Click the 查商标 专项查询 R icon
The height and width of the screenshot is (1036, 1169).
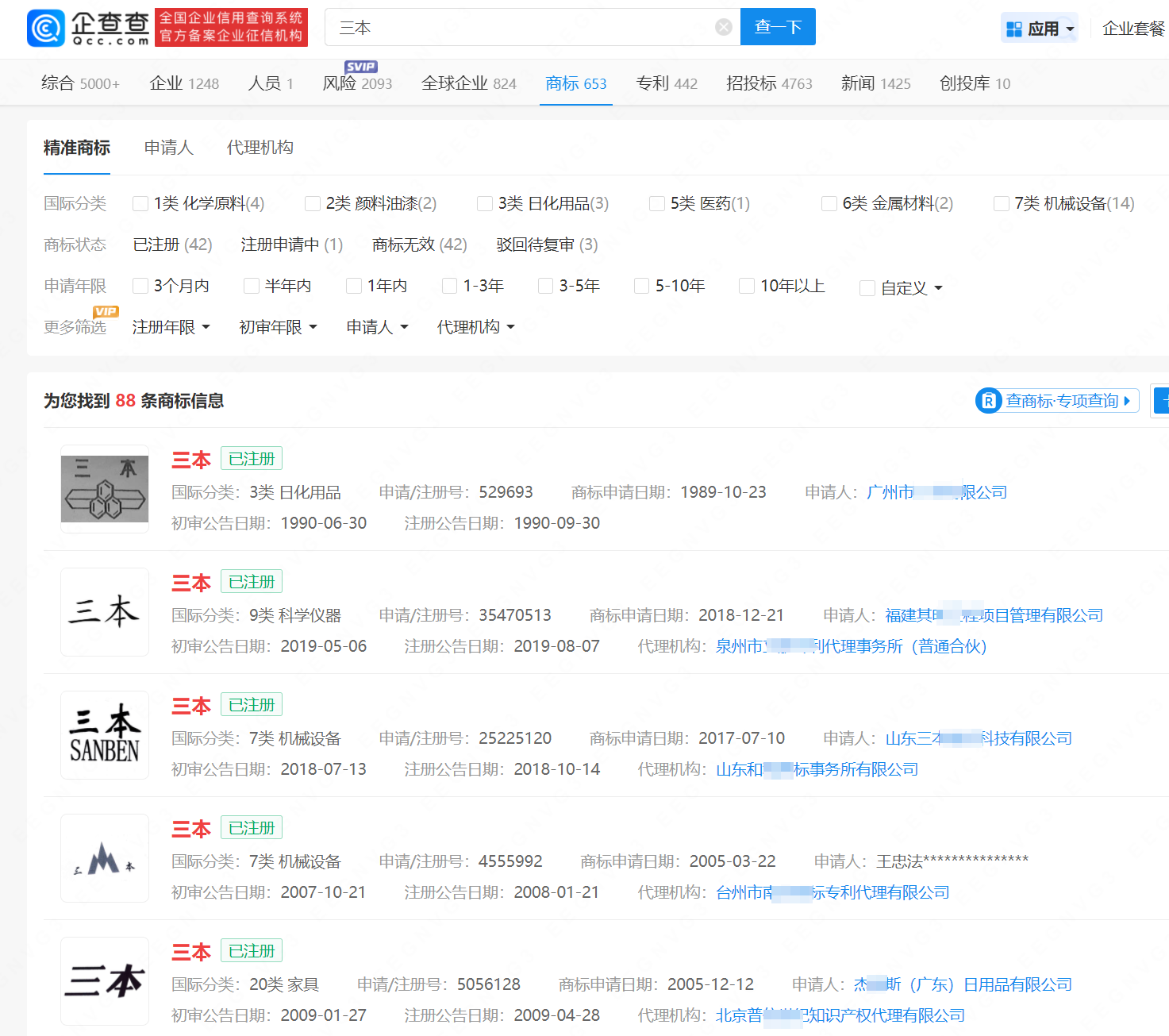pos(988,401)
